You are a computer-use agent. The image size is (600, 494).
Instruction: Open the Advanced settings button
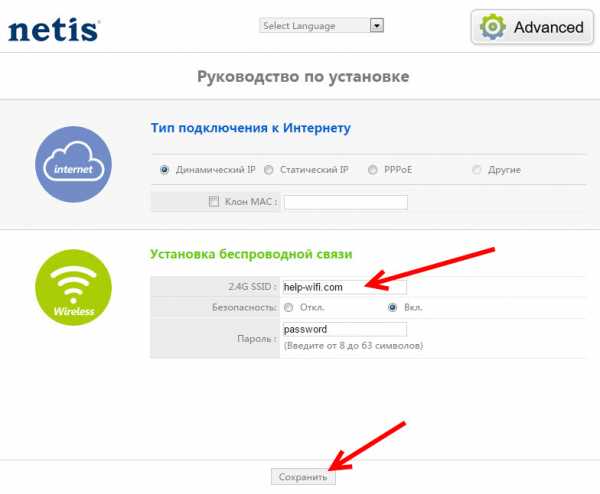[x=532, y=27]
